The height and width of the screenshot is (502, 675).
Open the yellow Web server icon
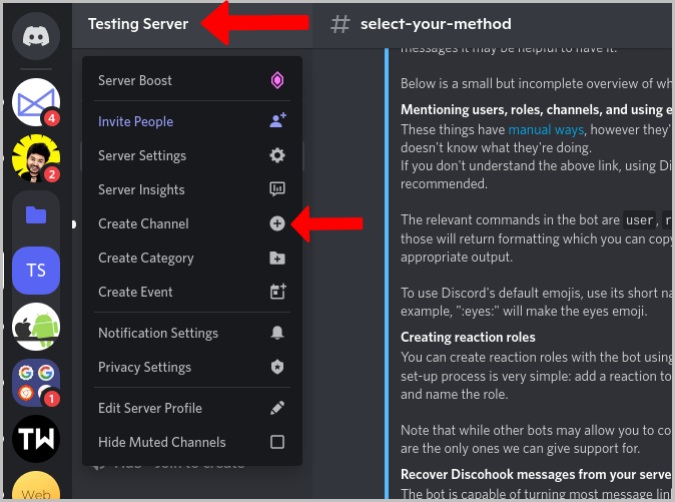(x=36, y=487)
